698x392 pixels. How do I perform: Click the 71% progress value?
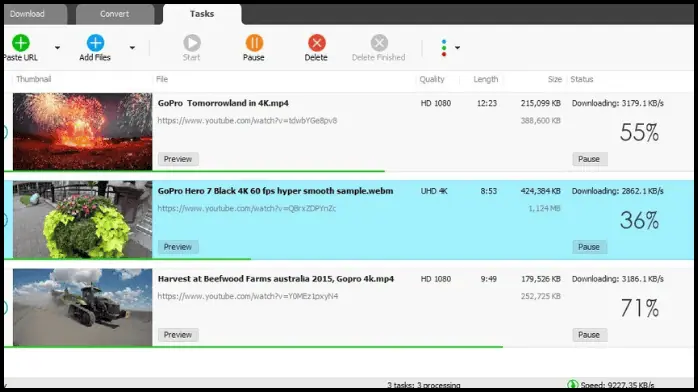click(x=640, y=308)
